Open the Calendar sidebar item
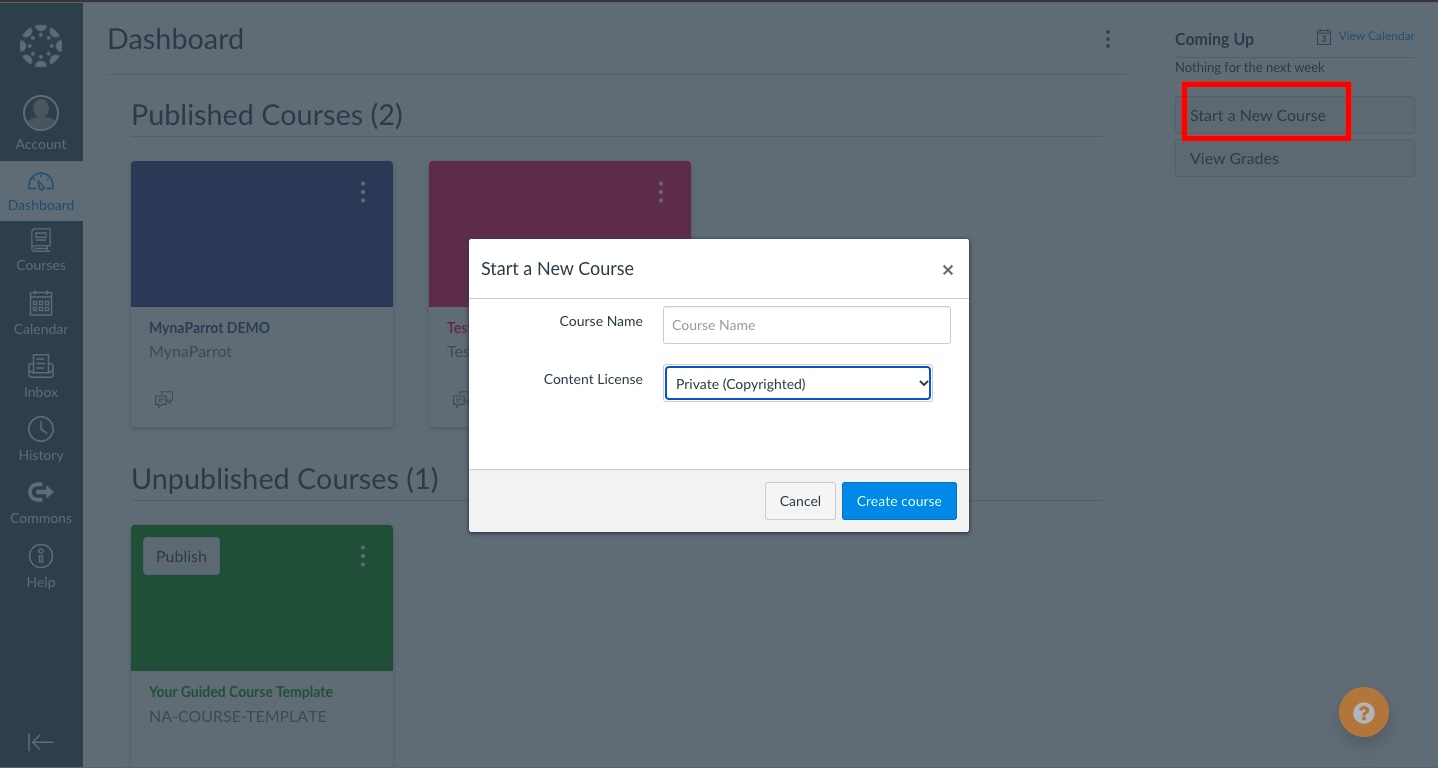Image resolution: width=1438 pixels, height=768 pixels. pyautogui.click(x=41, y=313)
